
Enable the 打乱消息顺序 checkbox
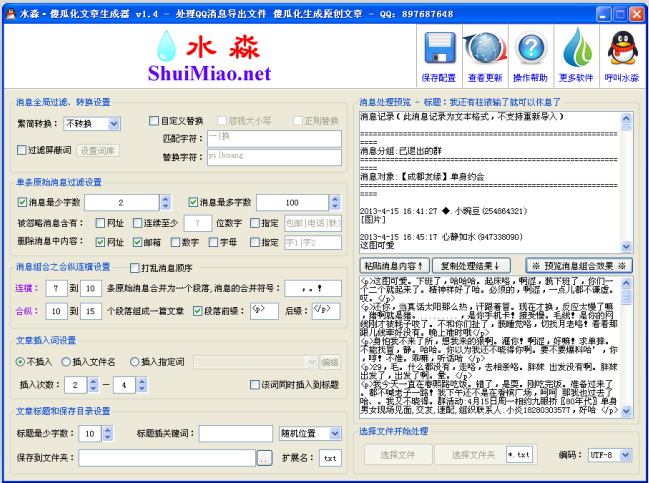pos(135,268)
